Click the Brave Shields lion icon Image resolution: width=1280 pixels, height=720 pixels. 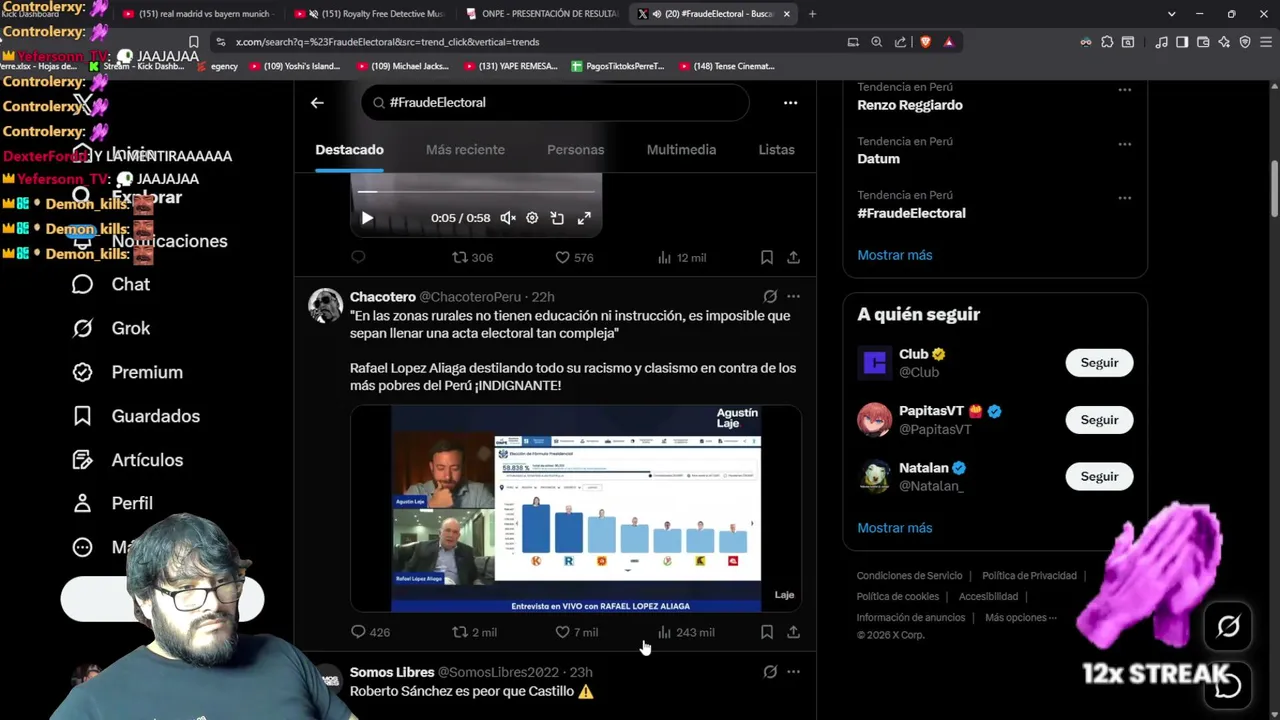tap(925, 42)
